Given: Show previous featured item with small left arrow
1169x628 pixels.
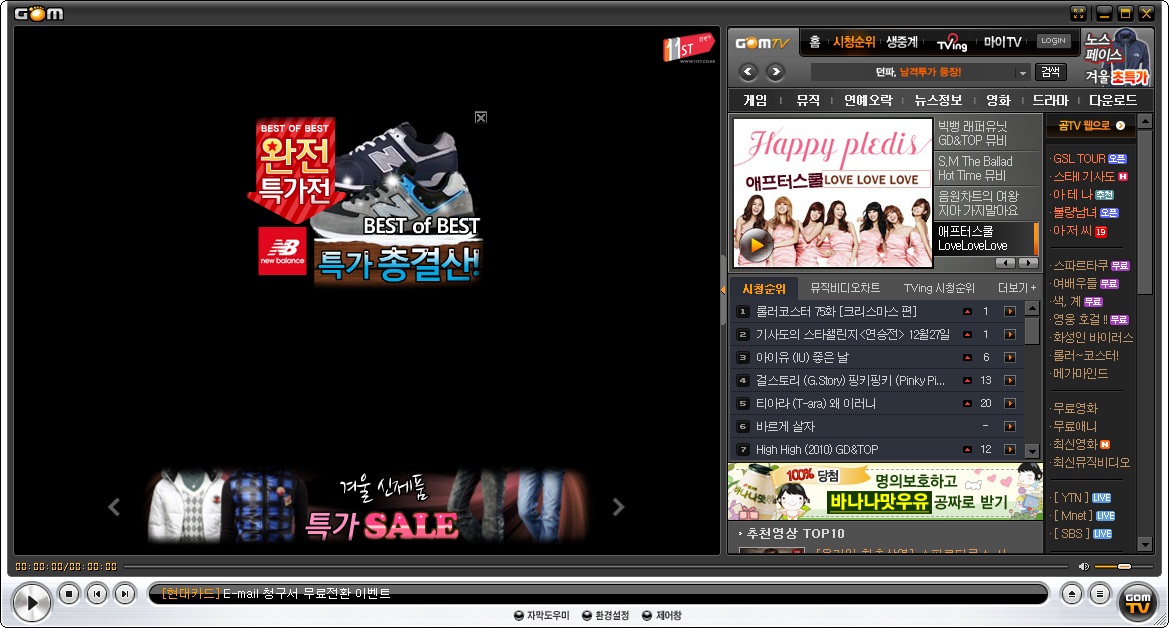Looking at the screenshot, I should 1005,263.
